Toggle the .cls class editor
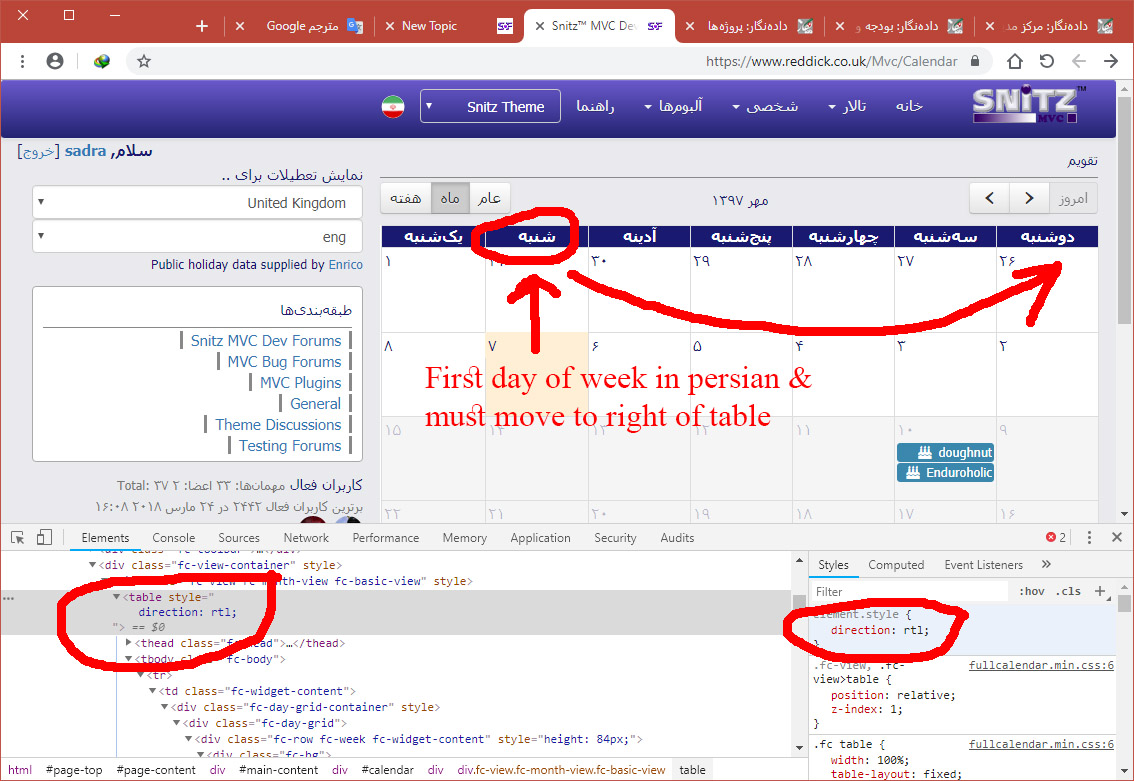 (1068, 591)
